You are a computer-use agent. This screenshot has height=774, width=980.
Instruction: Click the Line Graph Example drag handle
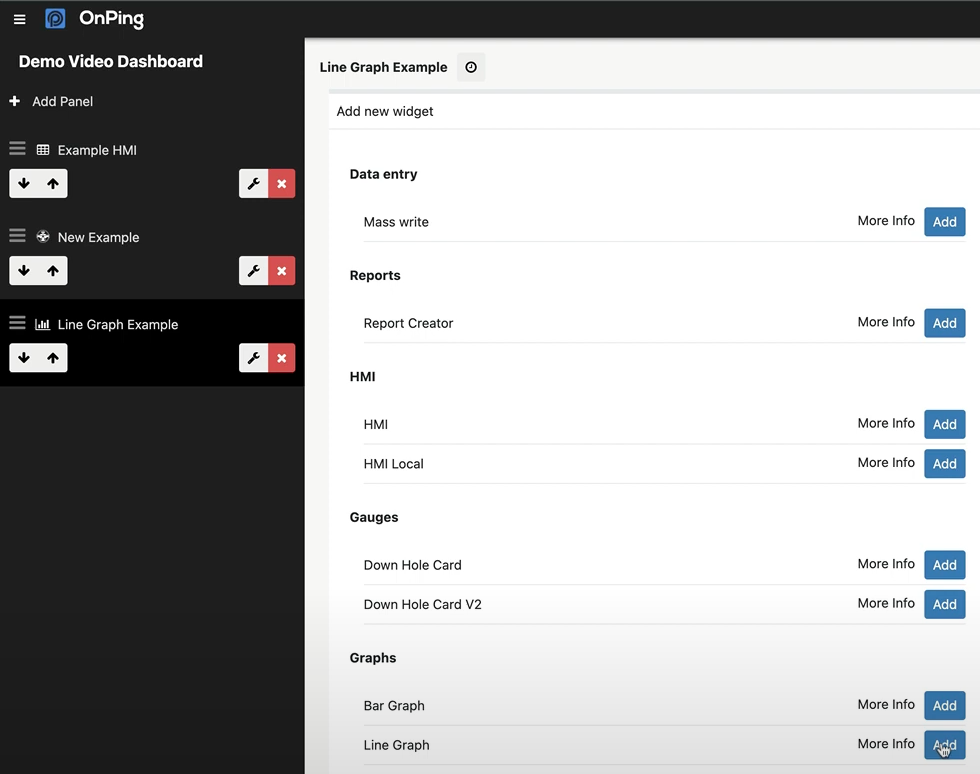(x=18, y=323)
